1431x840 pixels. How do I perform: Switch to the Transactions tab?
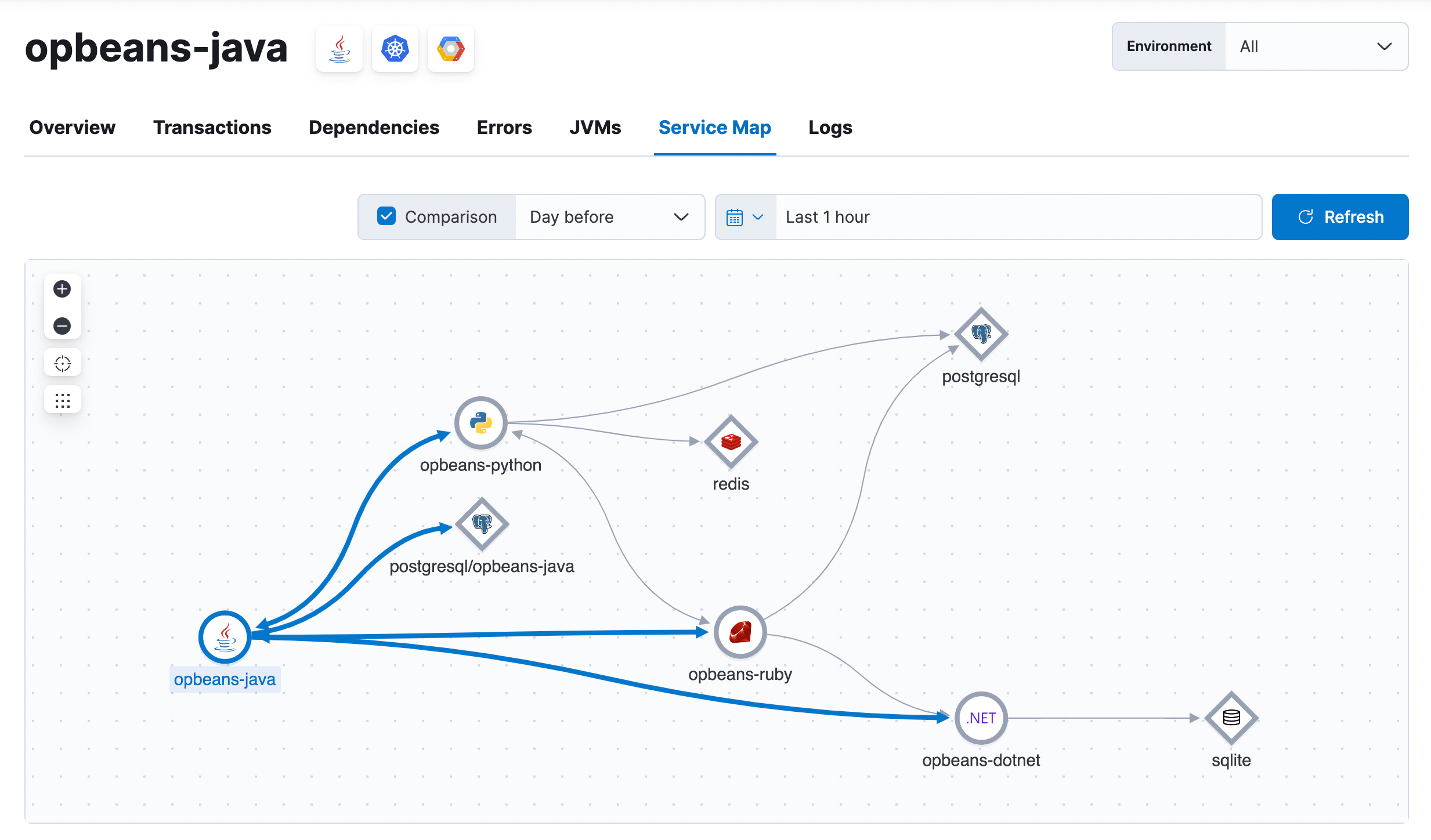click(212, 128)
